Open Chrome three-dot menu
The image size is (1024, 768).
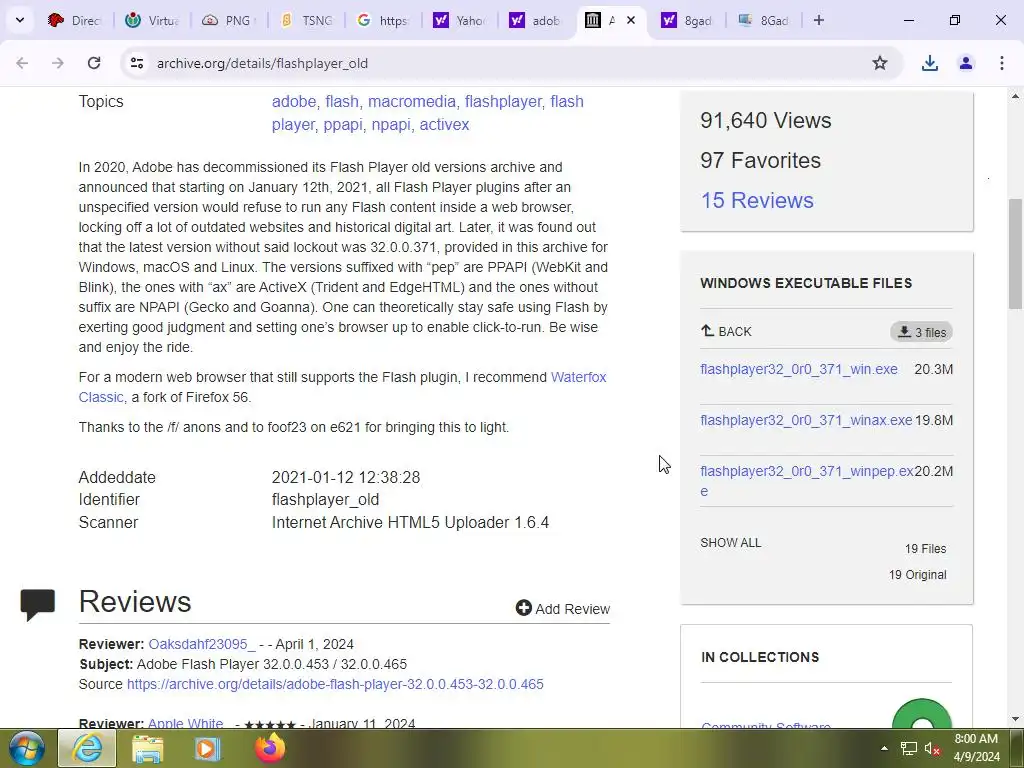coord(1002,63)
